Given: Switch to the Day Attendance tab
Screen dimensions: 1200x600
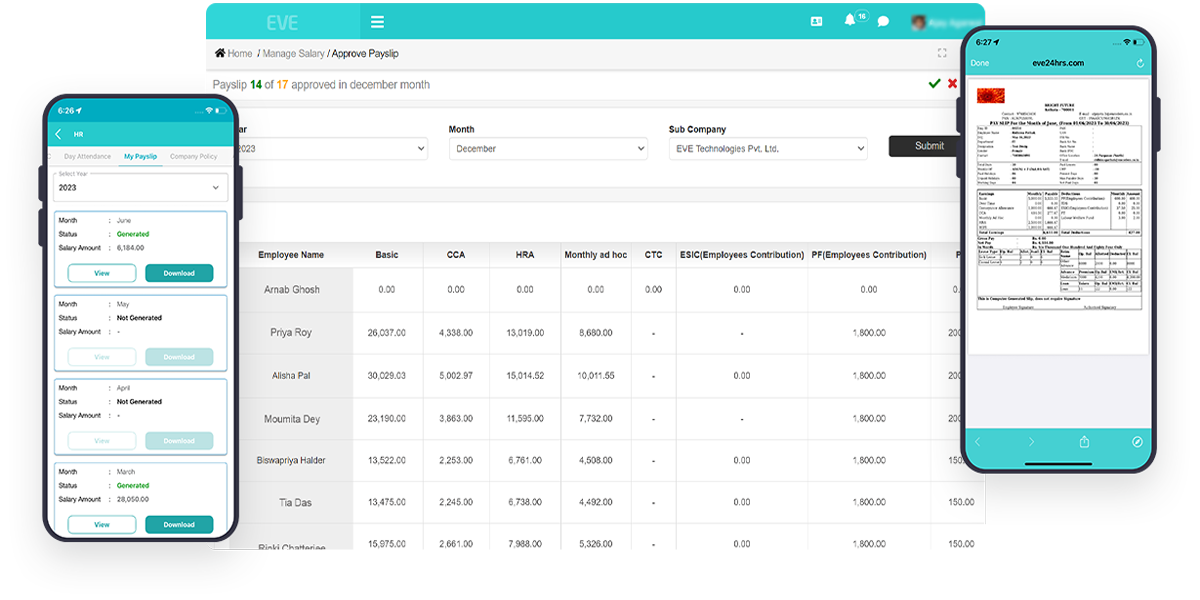Looking at the screenshot, I should pyautogui.click(x=86, y=157).
